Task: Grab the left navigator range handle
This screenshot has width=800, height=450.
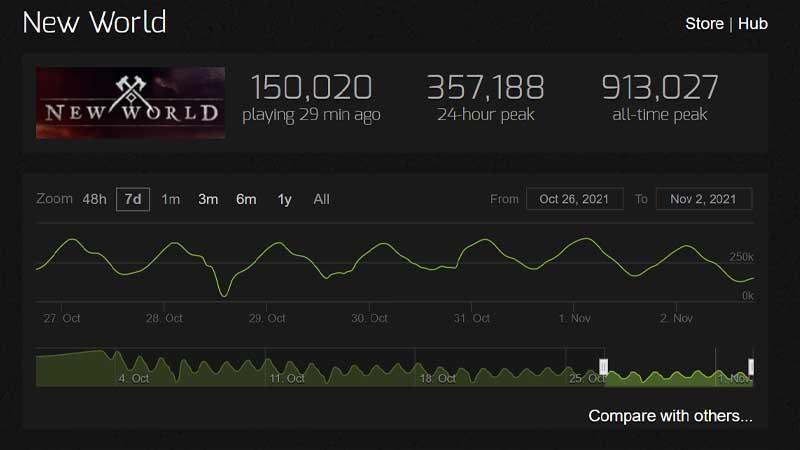Action: (x=604, y=367)
